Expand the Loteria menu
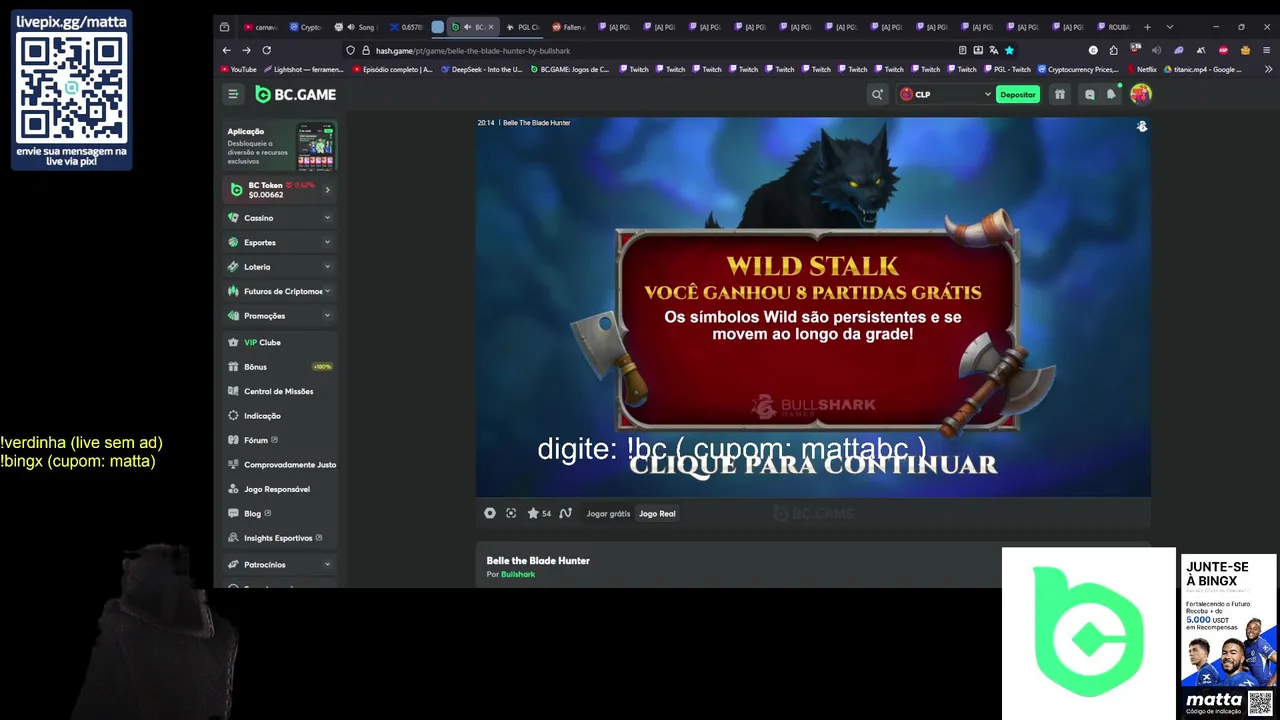This screenshot has width=1280, height=720. (x=281, y=267)
